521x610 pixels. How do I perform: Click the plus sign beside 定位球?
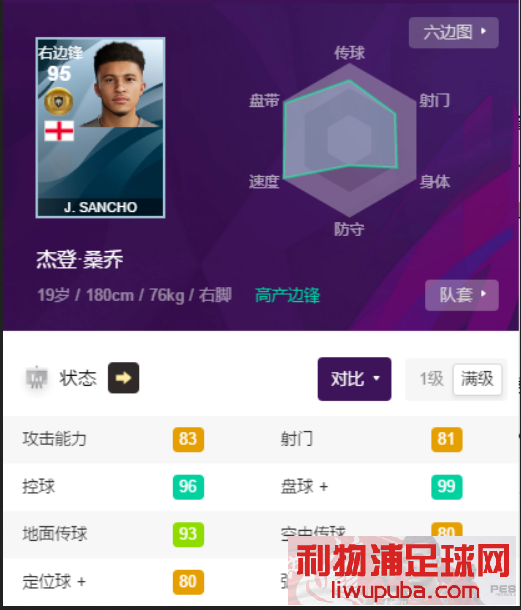click(81, 582)
